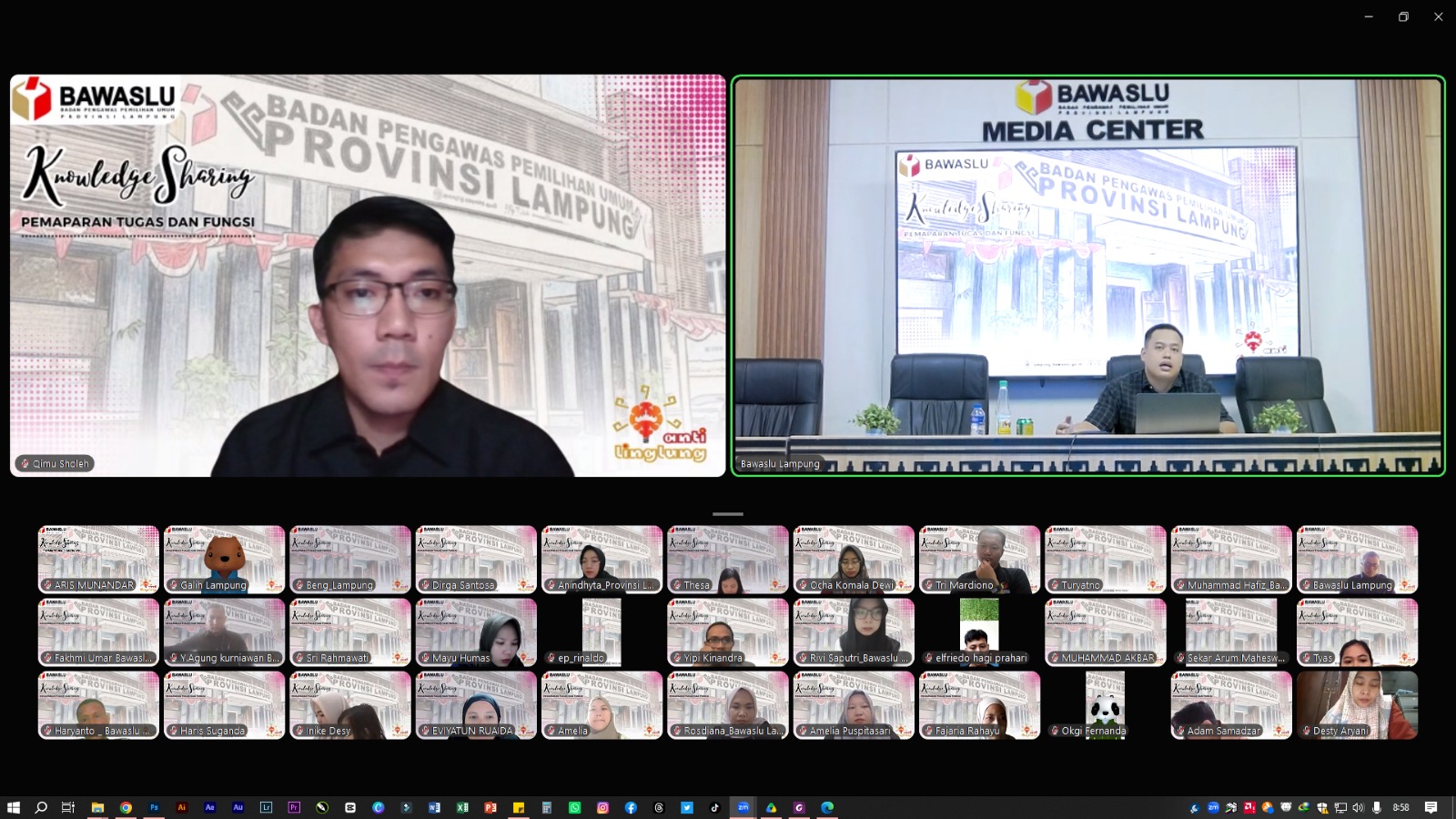
Task: Open Google Chrome from taskbar
Action: (126, 807)
